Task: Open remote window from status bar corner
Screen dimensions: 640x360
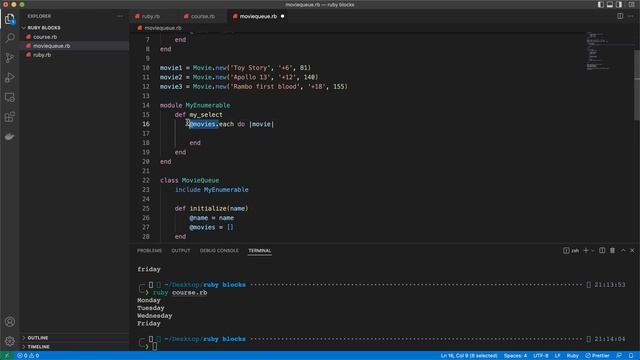Action: pos(7,356)
